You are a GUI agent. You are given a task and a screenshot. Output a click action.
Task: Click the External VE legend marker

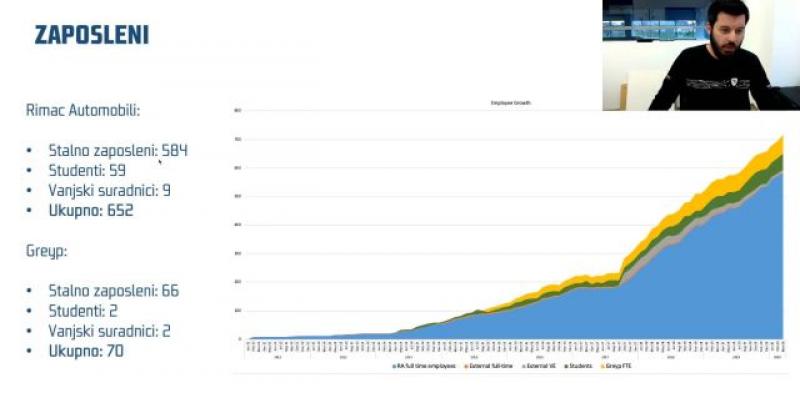click(x=522, y=366)
